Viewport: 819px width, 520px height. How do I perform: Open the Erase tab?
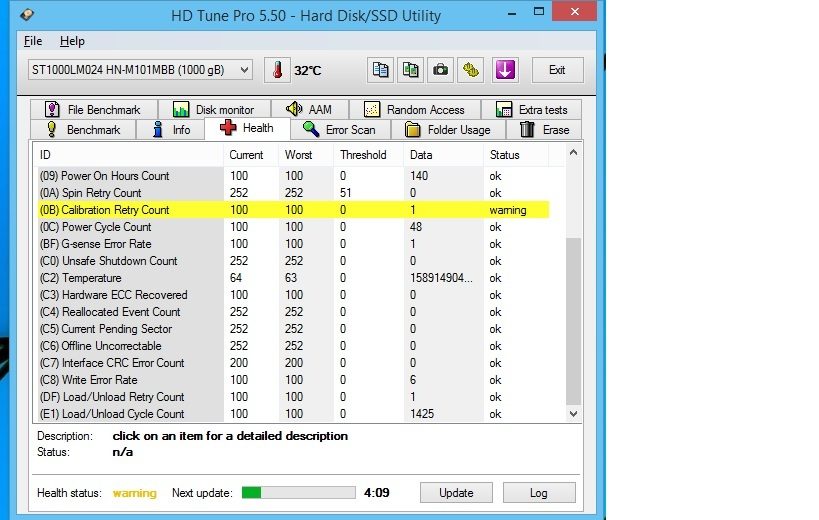[x=544, y=129]
